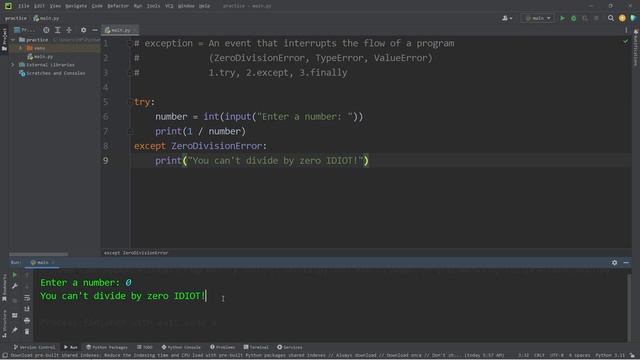Click Collapse All in Project panel header
Screen dimensions: 640x360
coord(69,30)
